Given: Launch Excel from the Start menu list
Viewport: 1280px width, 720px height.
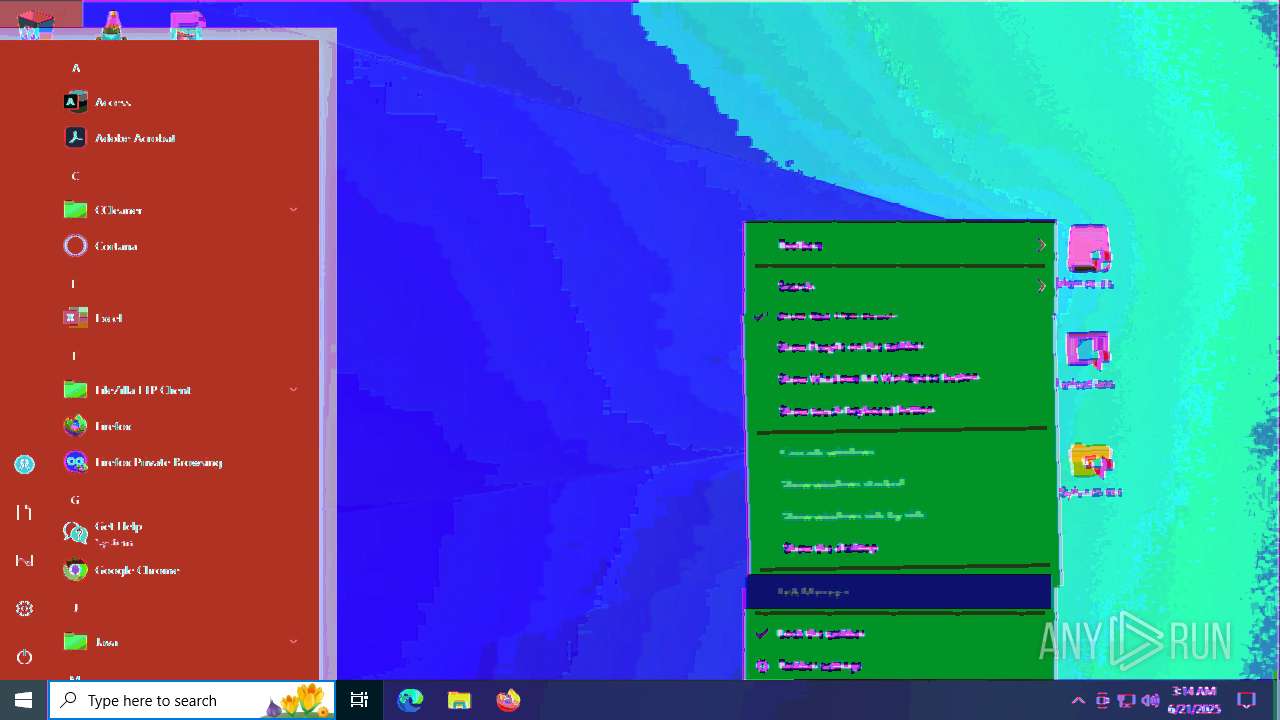Looking at the screenshot, I should [180, 318].
